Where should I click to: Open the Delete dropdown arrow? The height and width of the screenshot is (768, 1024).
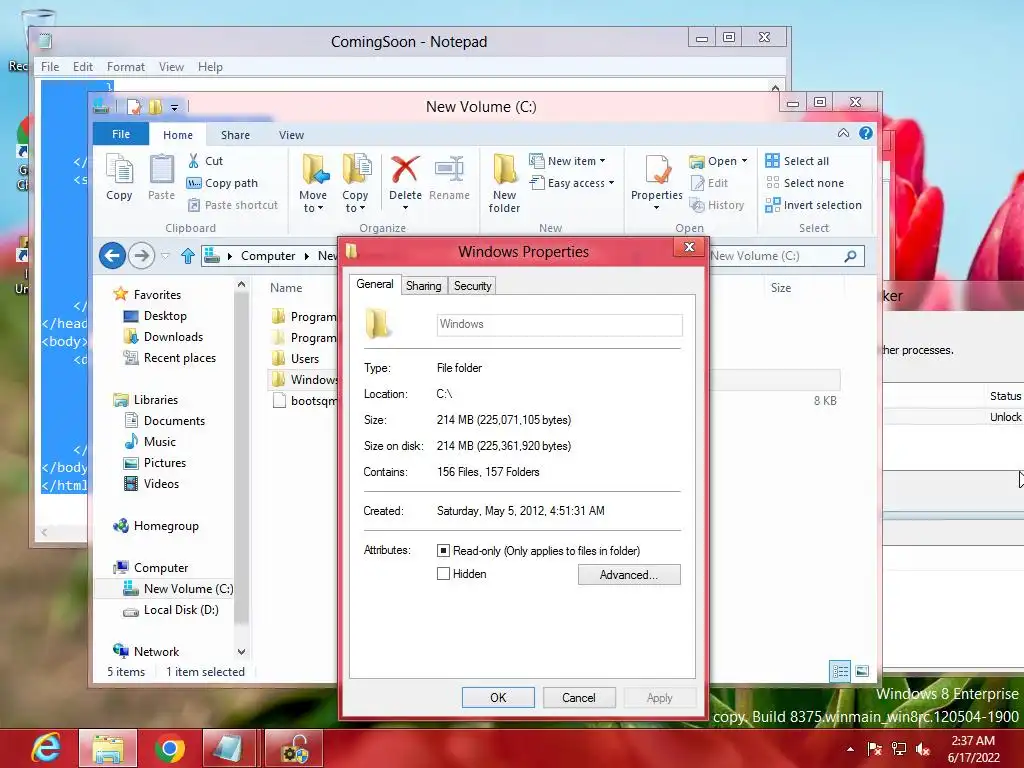[x=406, y=208]
